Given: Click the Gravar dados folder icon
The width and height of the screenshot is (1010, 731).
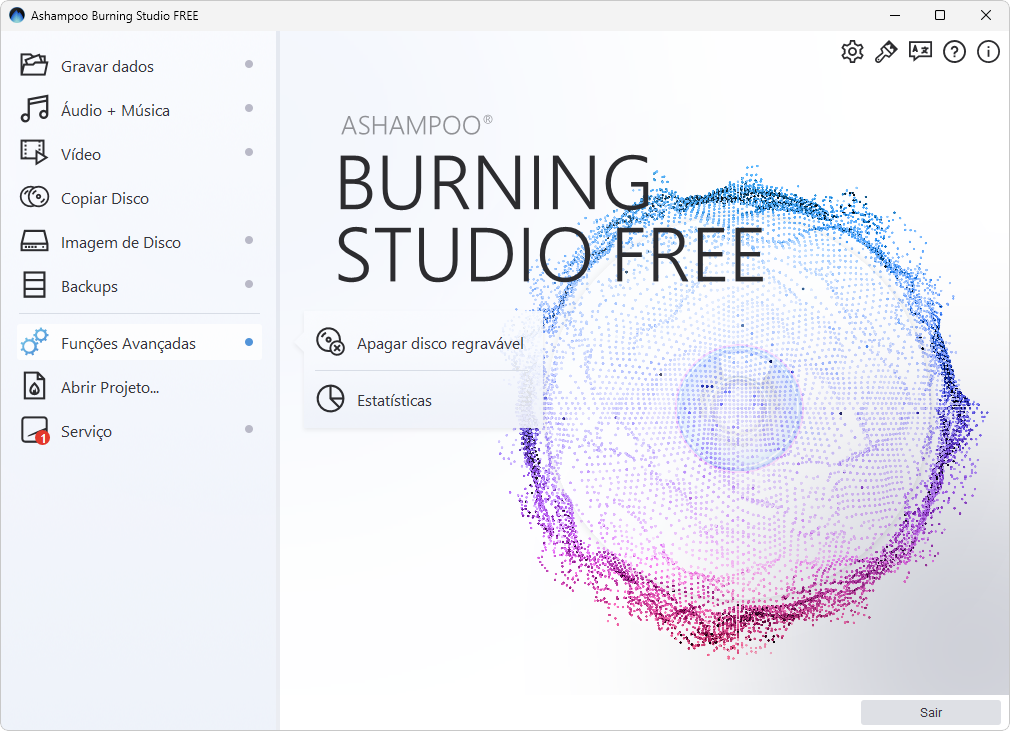Looking at the screenshot, I should (x=33, y=64).
